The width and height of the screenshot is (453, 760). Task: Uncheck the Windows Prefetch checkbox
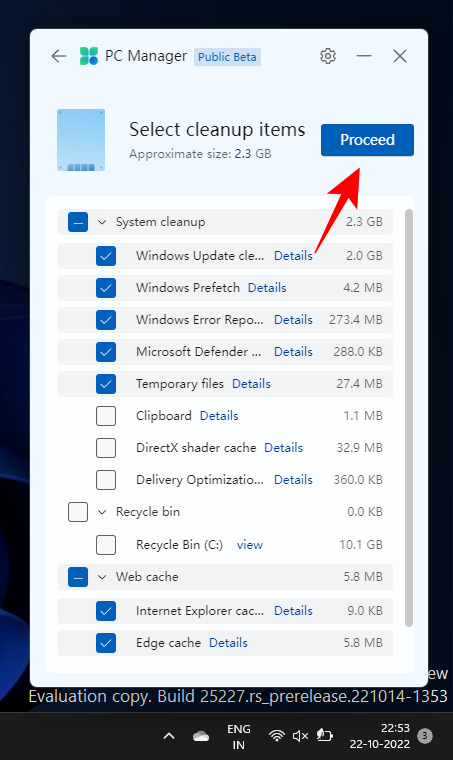(106, 288)
